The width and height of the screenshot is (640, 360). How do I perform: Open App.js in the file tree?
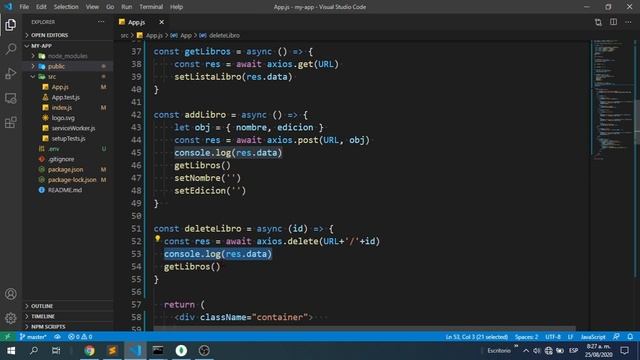[68, 87]
